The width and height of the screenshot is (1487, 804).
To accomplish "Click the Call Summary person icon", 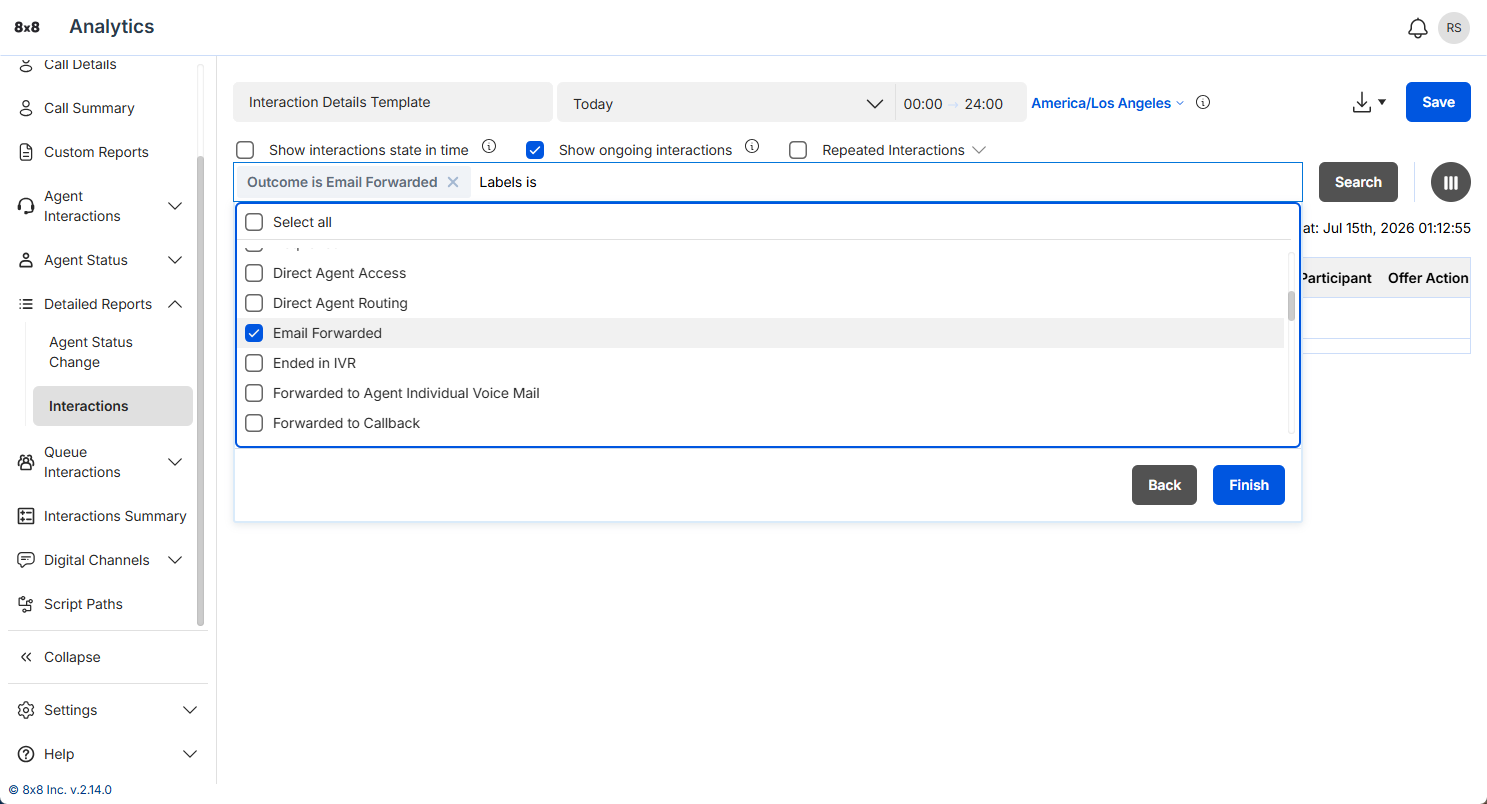I will pos(26,108).
